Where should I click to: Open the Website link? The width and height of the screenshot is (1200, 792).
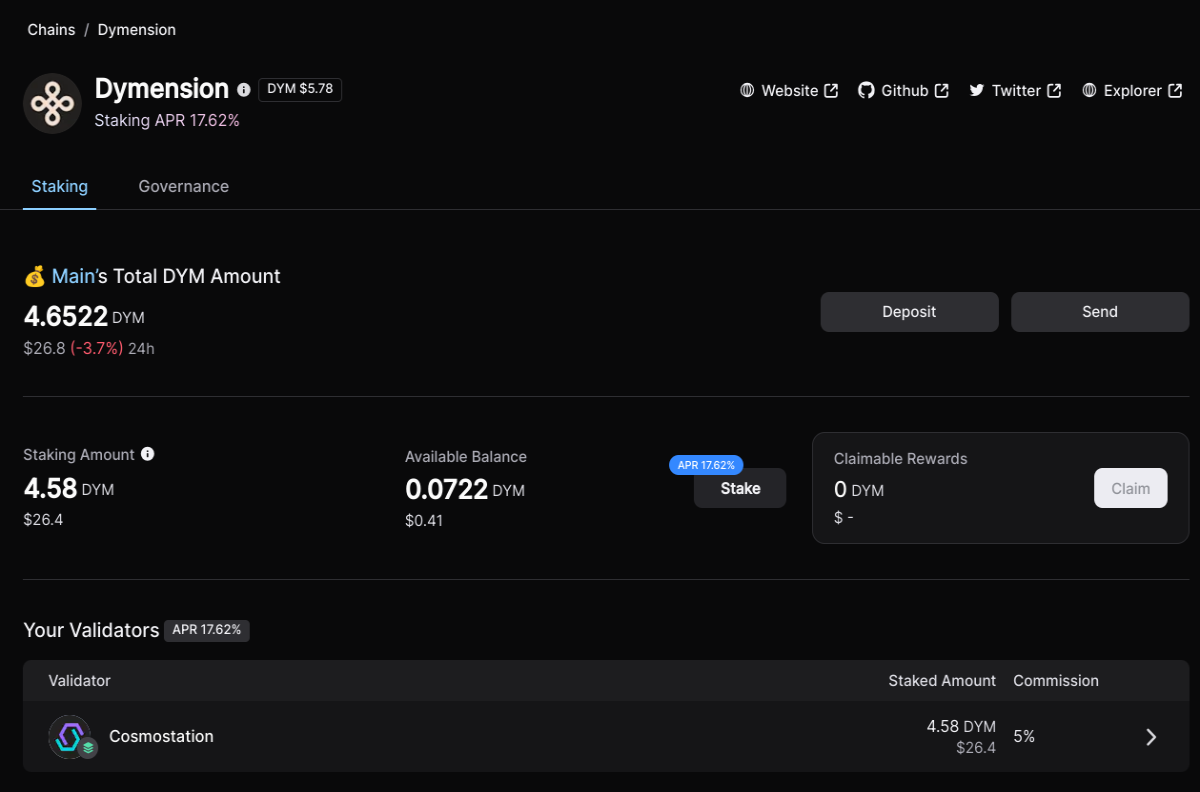click(789, 90)
